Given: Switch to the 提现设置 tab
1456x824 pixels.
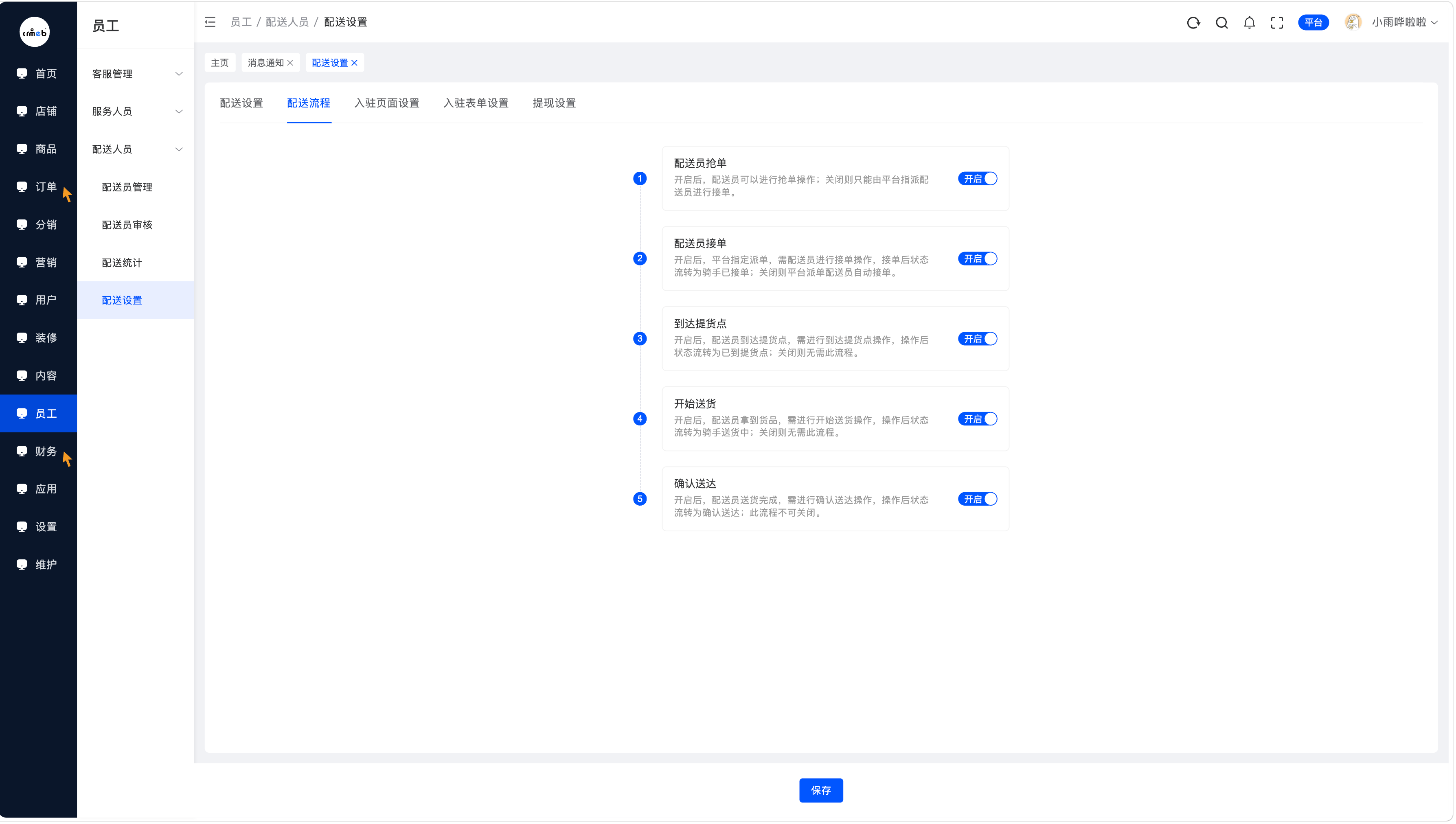Looking at the screenshot, I should coord(553,103).
